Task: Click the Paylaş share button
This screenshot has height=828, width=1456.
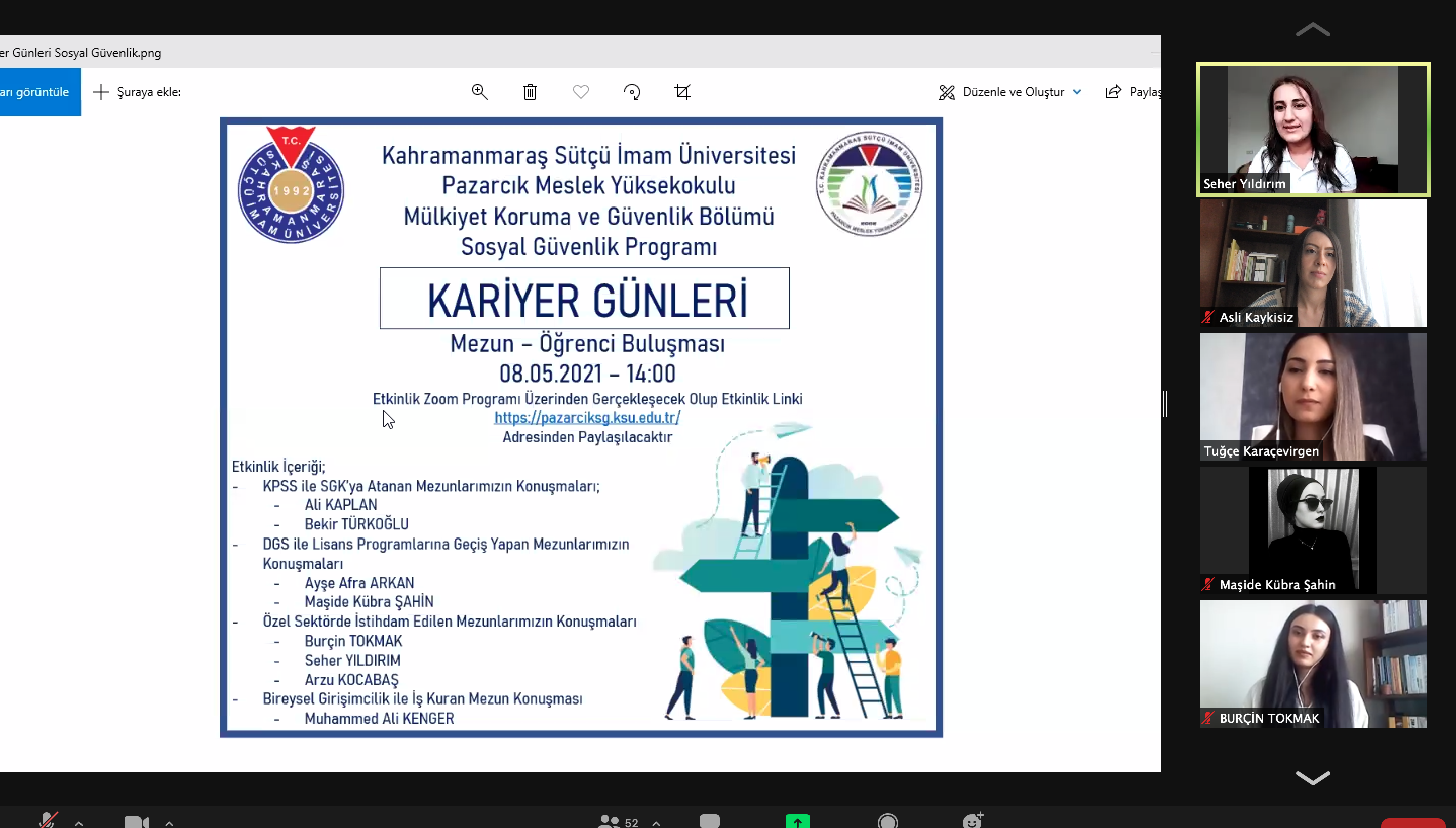Action: pos(1133,92)
